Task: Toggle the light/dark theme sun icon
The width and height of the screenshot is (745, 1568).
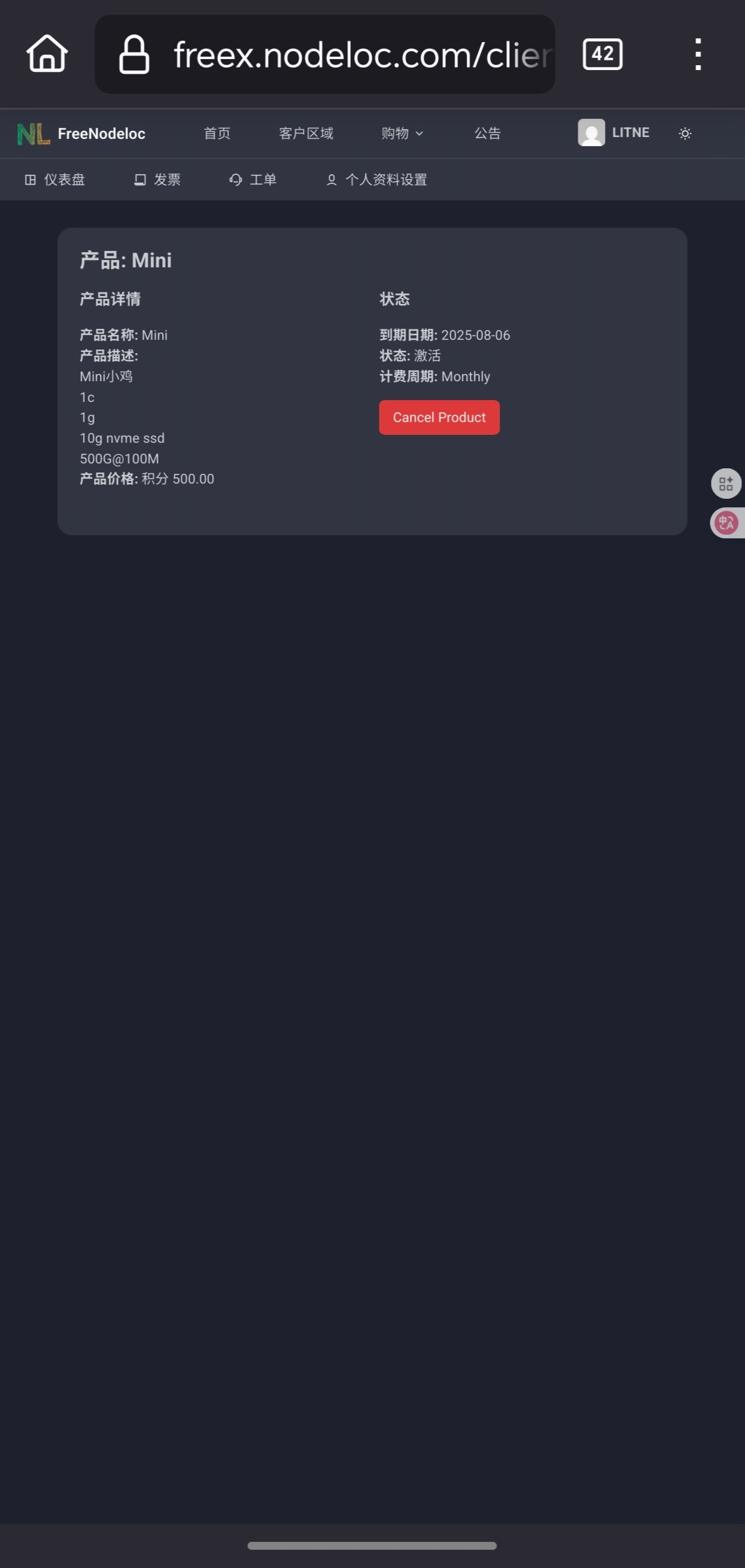Action: 685,133
